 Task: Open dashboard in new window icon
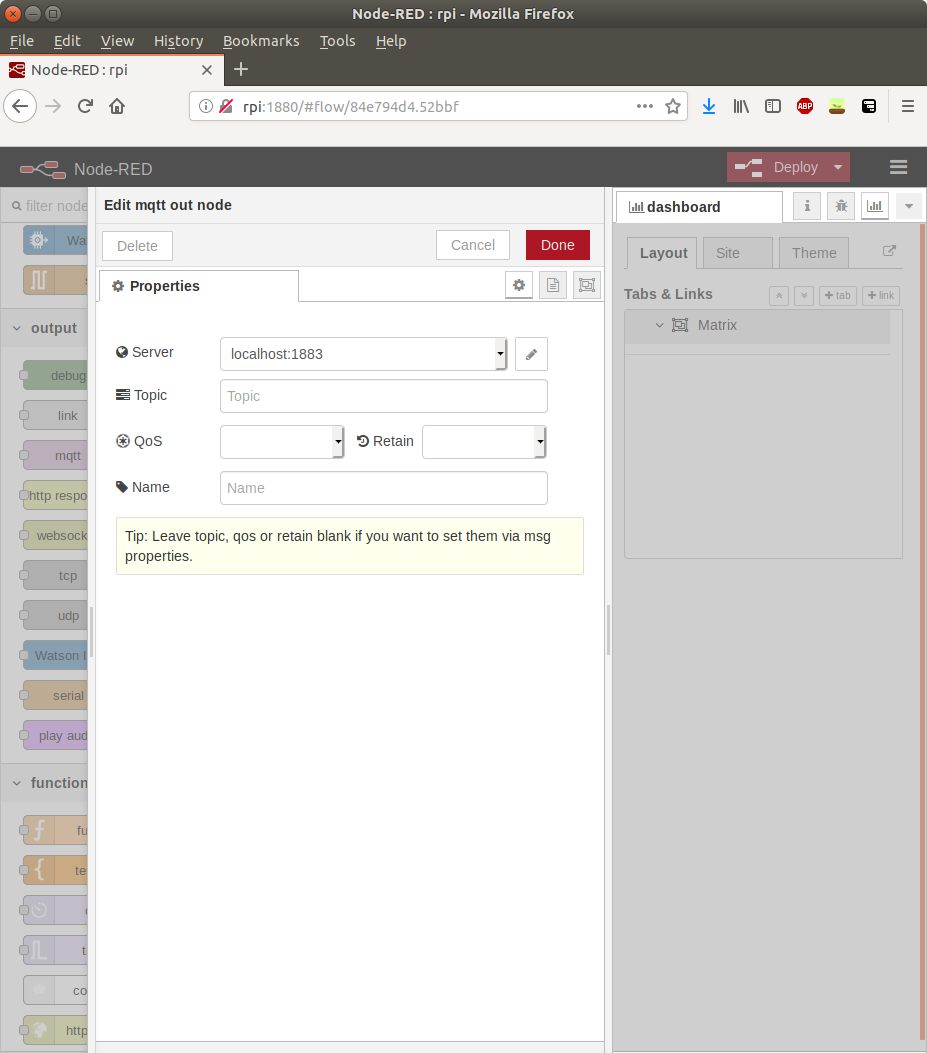[889, 251]
